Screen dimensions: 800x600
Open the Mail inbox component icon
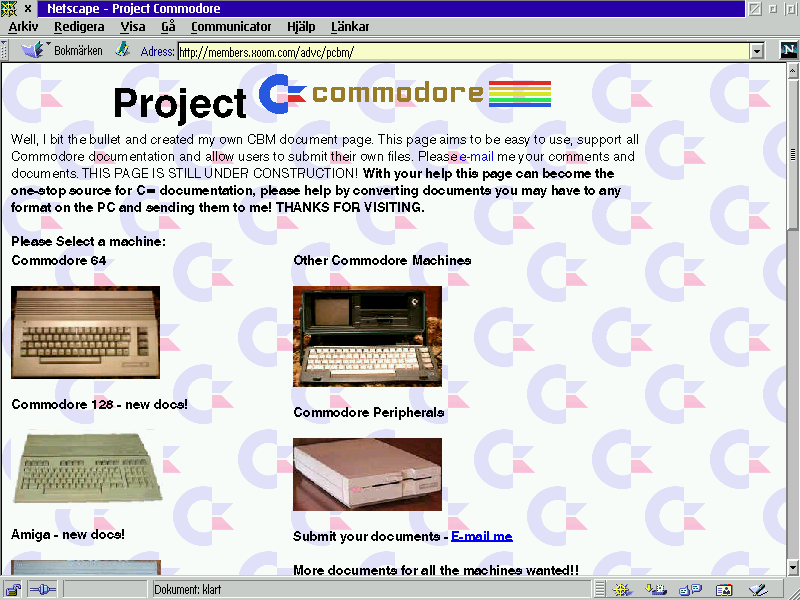(656, 590)
